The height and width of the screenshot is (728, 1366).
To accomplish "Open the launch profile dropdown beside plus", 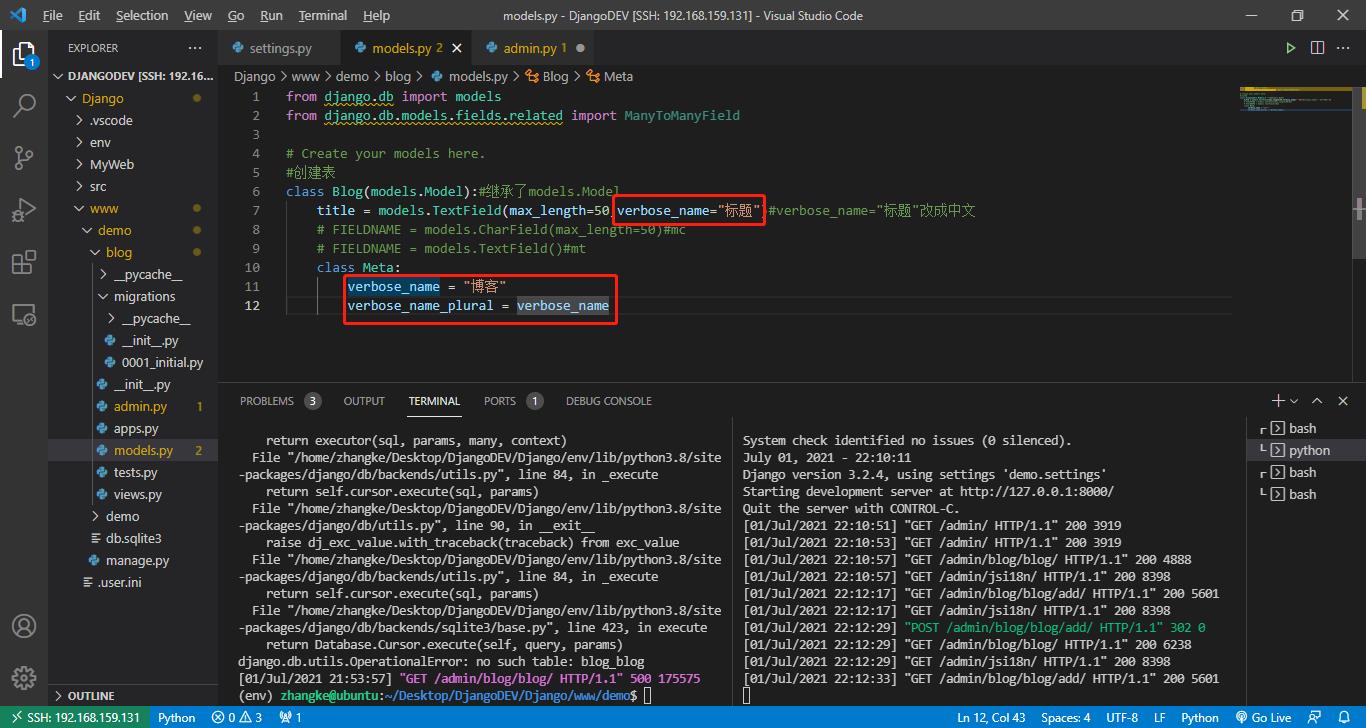I will click(x=1294, y=400).
